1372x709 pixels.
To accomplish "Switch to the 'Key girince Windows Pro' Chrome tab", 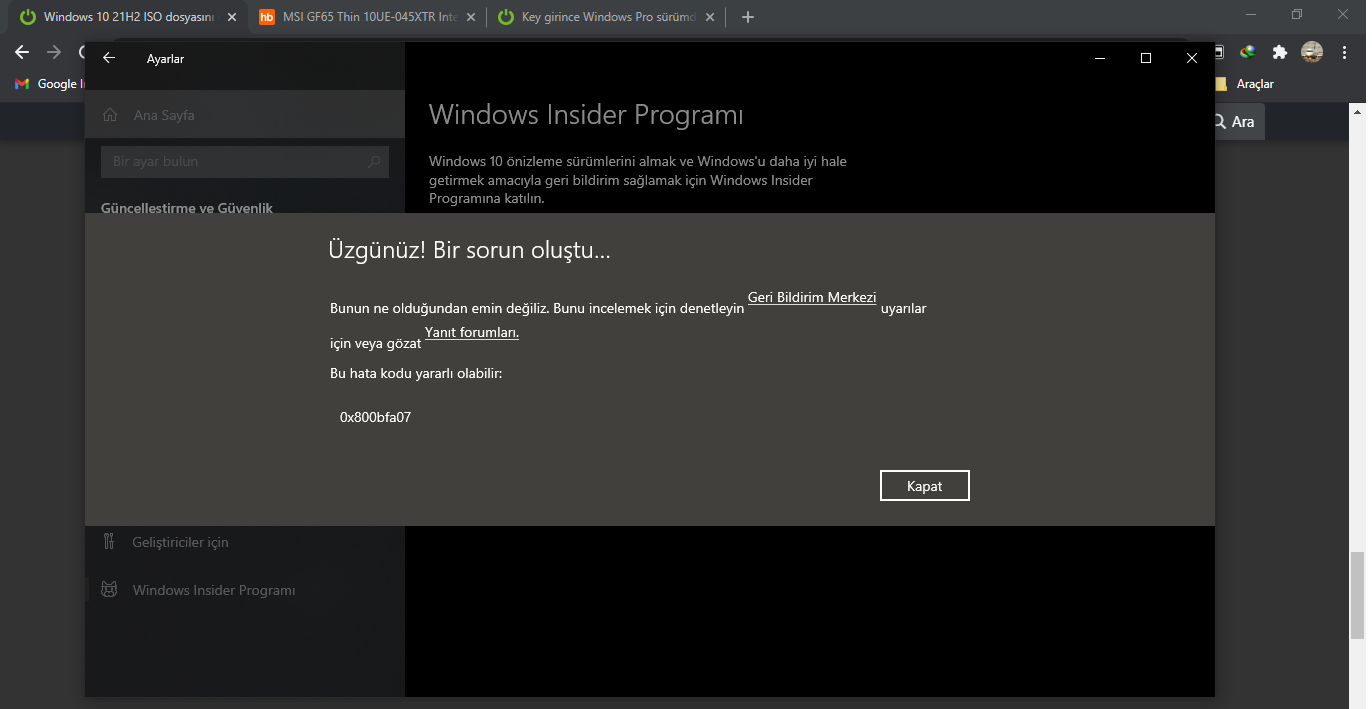I will coord(606,17).
